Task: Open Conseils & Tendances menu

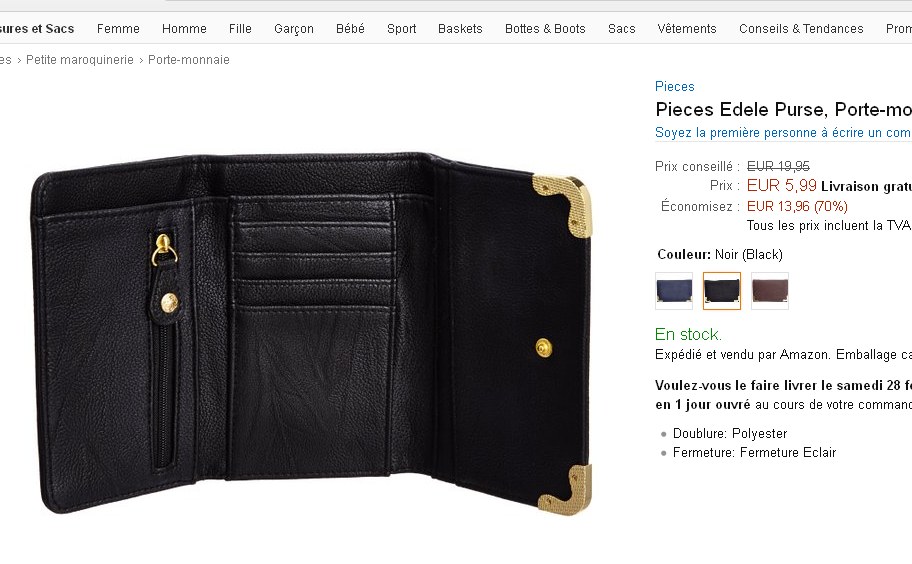Action: (x=801, y=29)
